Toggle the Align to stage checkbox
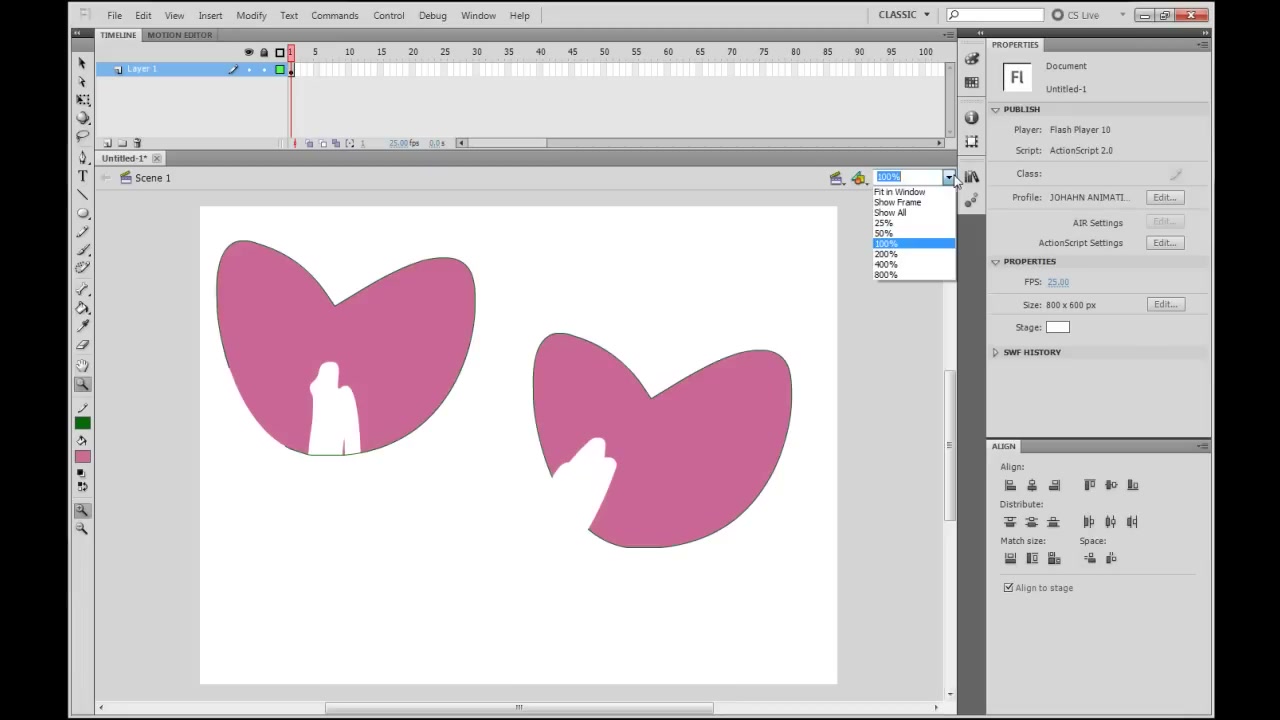Image resolution: width=1280 pixels, height=720 pixels. tap(1008, 588)
